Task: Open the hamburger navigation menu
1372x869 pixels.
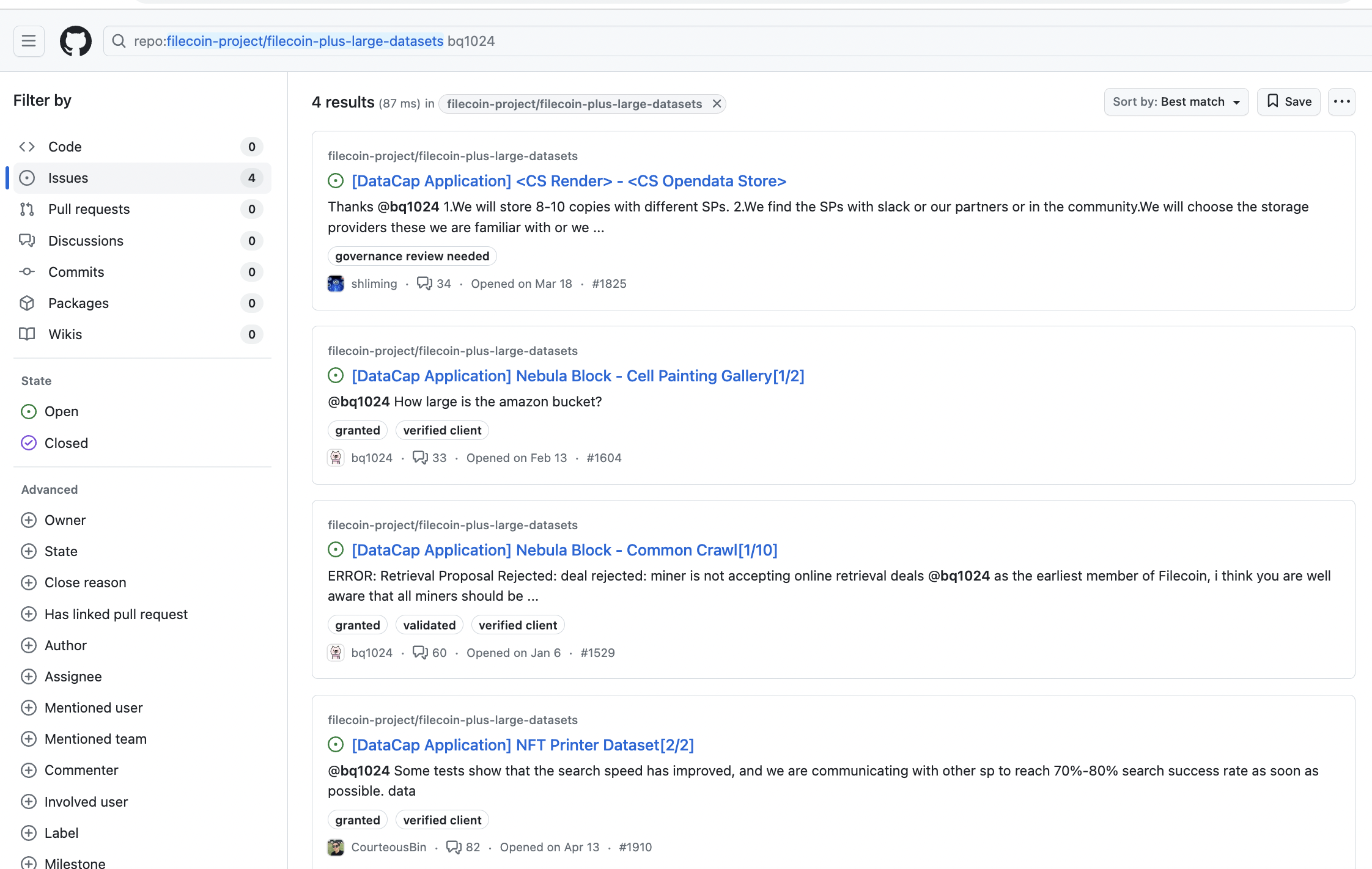Action: coord(29,40)
